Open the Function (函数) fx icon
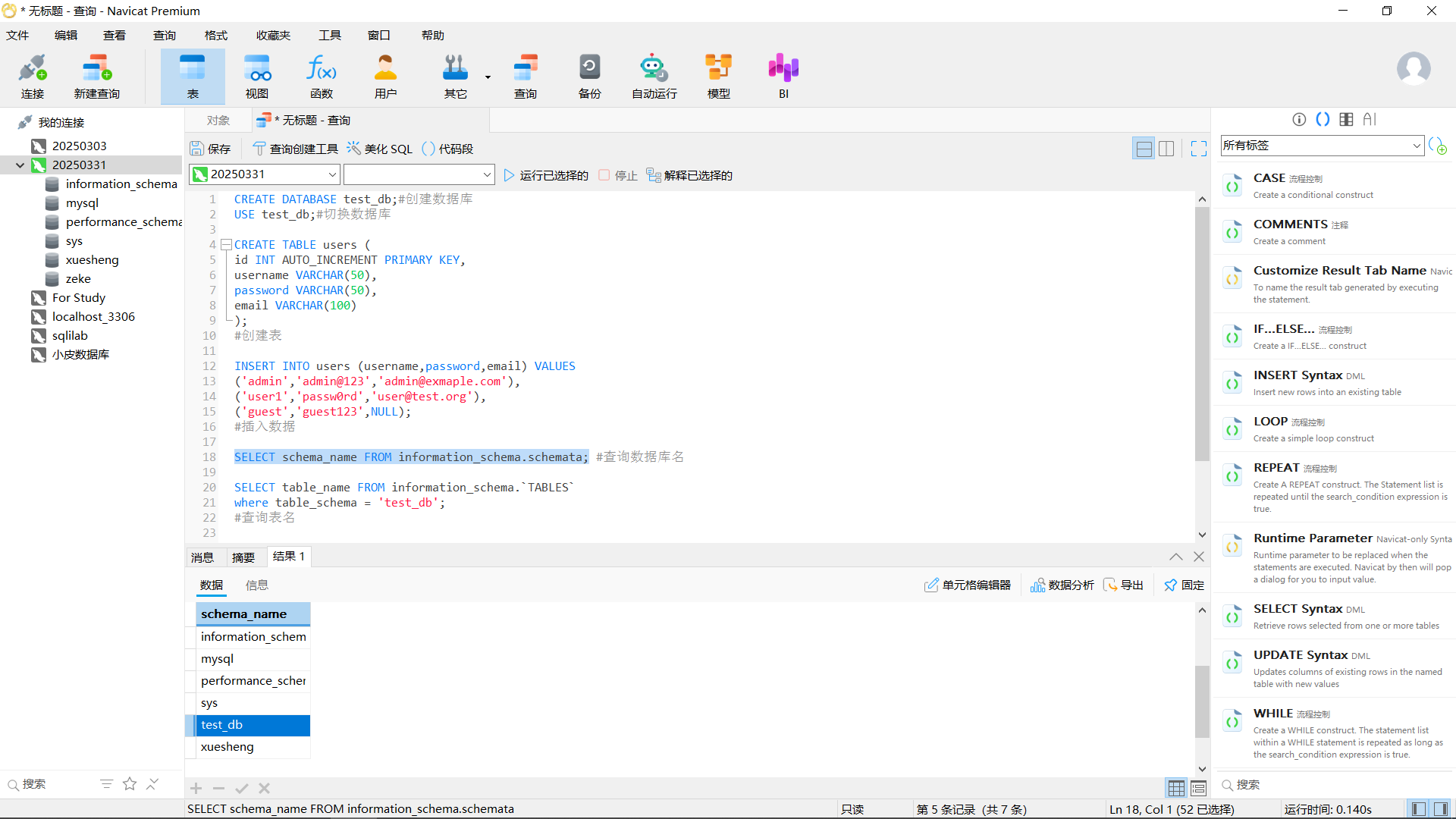 click(x=321, y=76)
